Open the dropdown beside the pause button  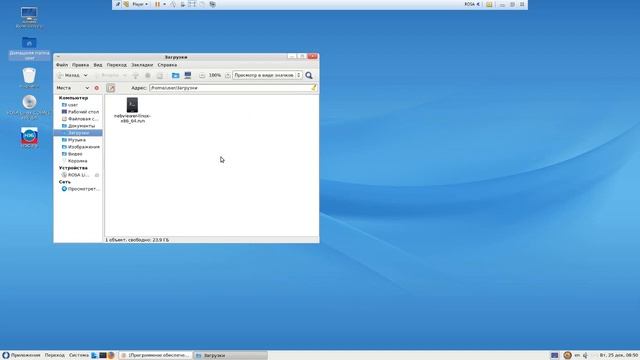(x=164, y=4)
